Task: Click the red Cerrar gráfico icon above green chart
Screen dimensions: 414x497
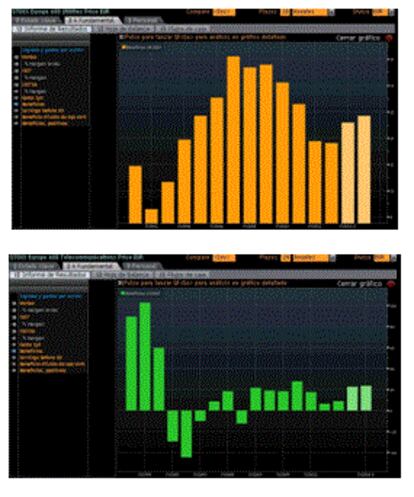Action: coord(390,284)
